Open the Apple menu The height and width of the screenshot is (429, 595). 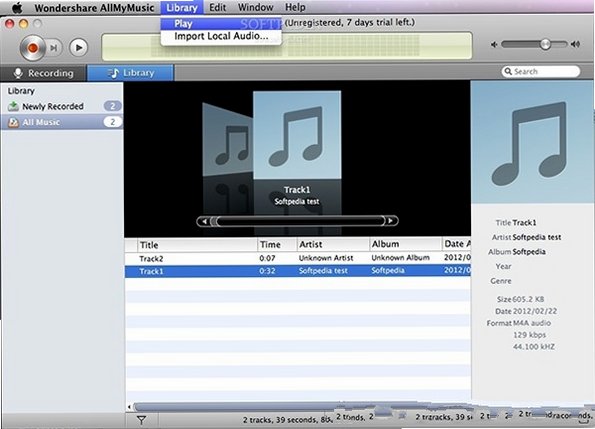point(17,7)
